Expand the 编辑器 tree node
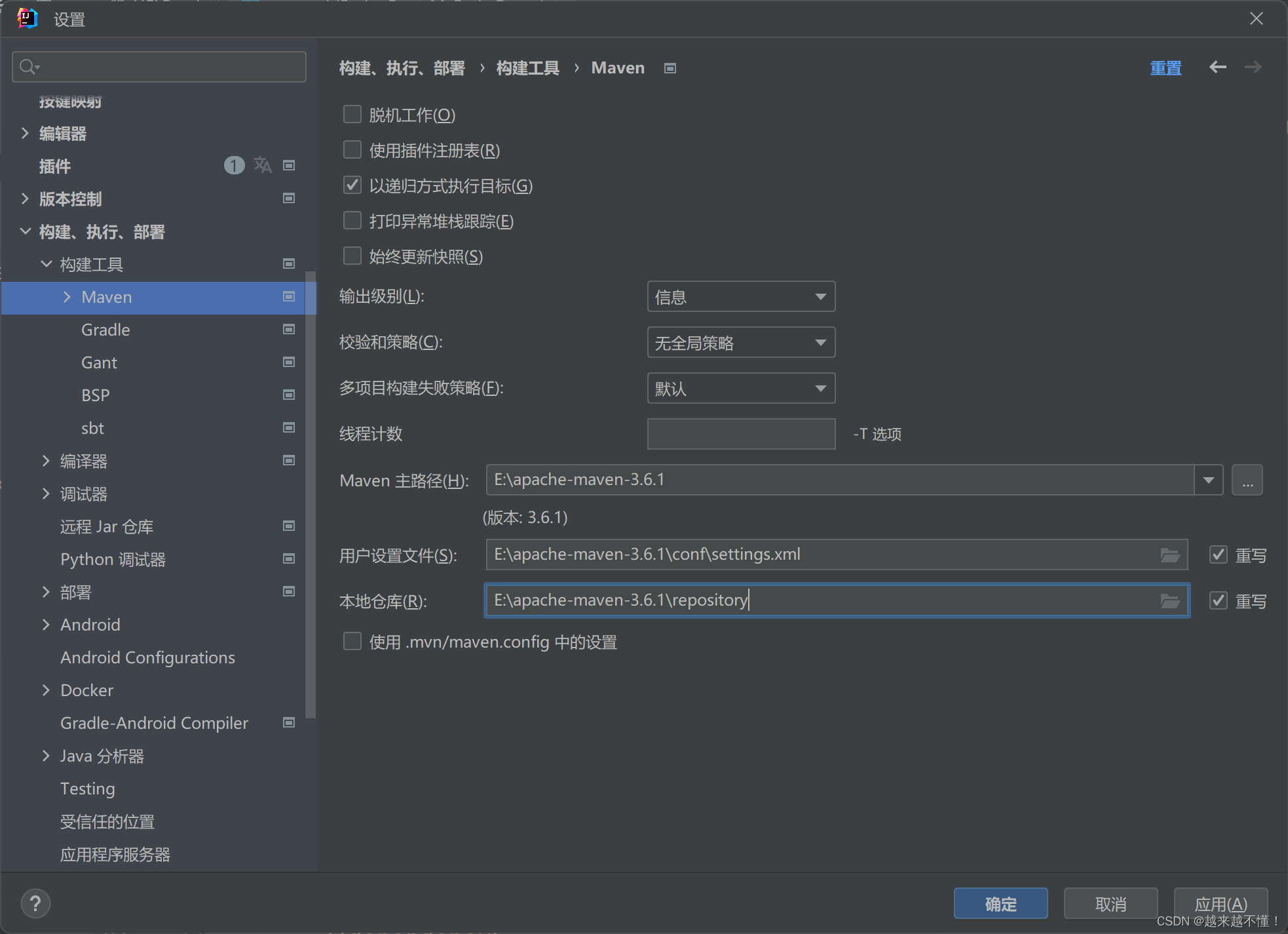1288x934 pixels. pyautogui.click(x=25, y=133)
